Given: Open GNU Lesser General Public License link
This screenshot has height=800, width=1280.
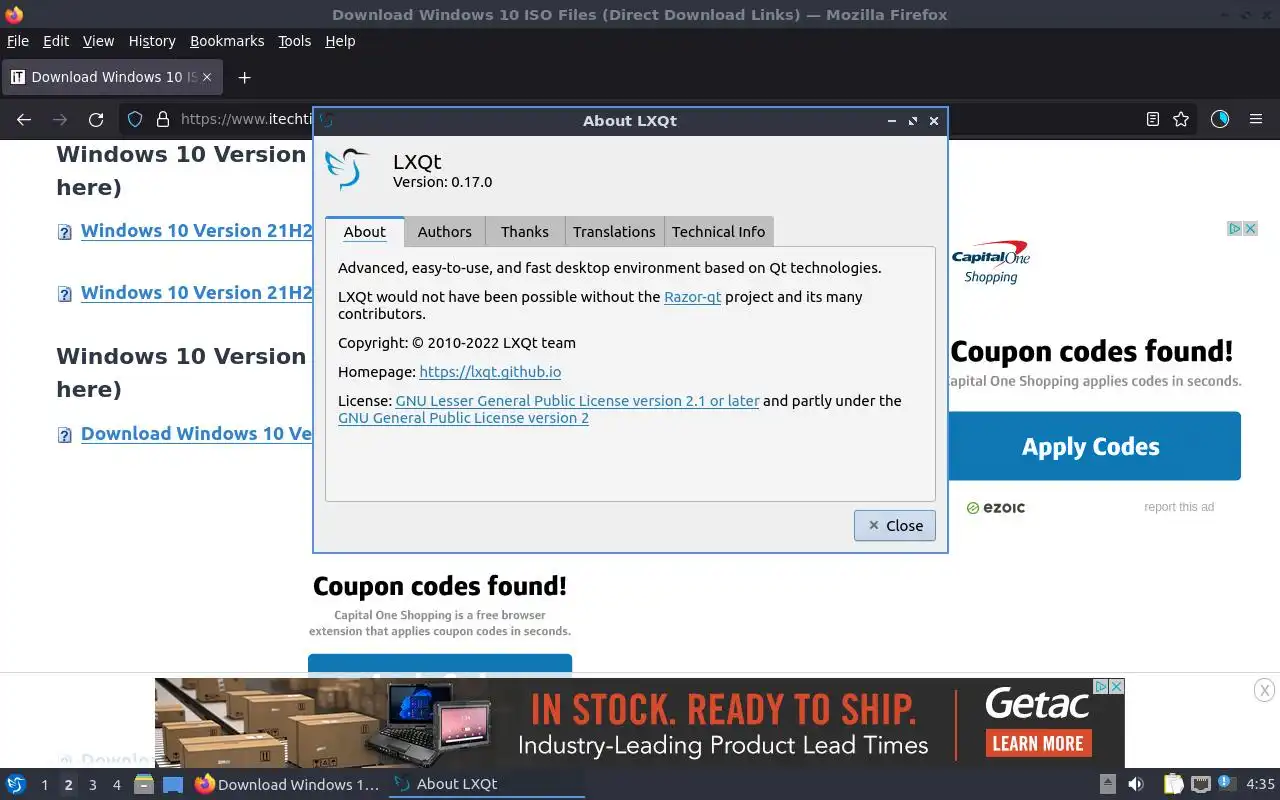Looking at the screenshot, I should (577, 400).
